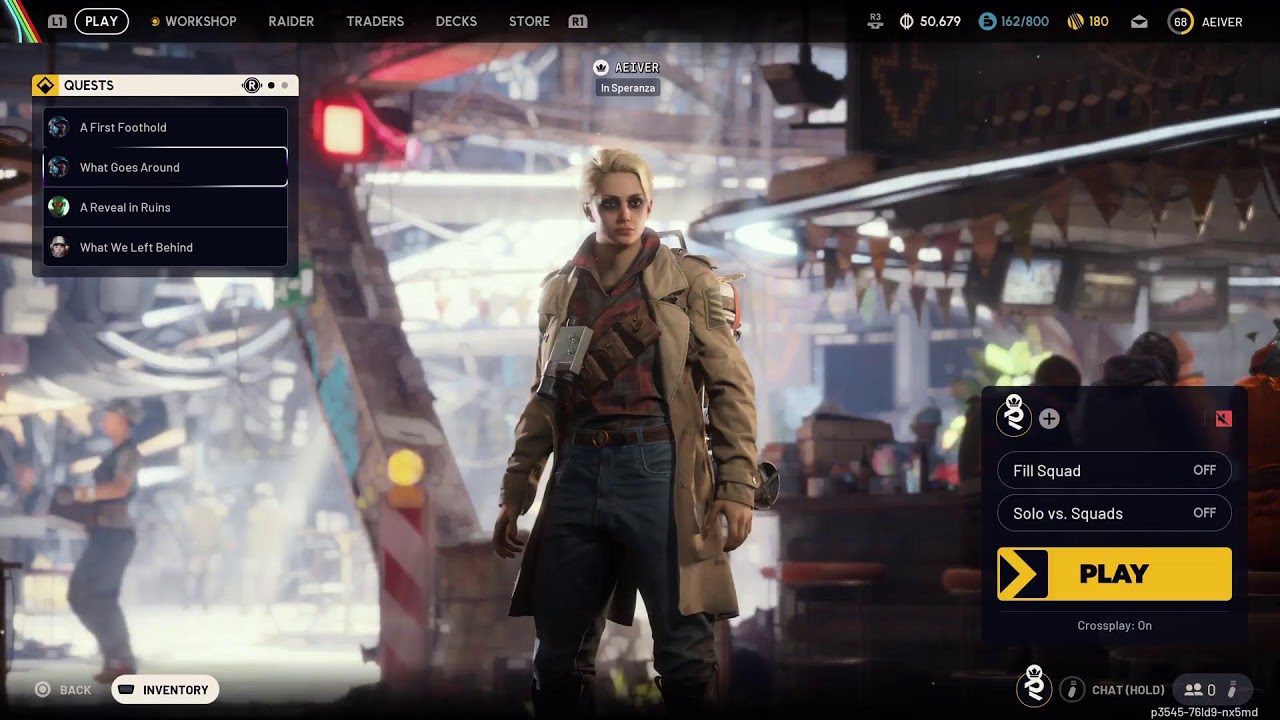Click the L1 bumper icon
1280x720 pixels.
58,21
